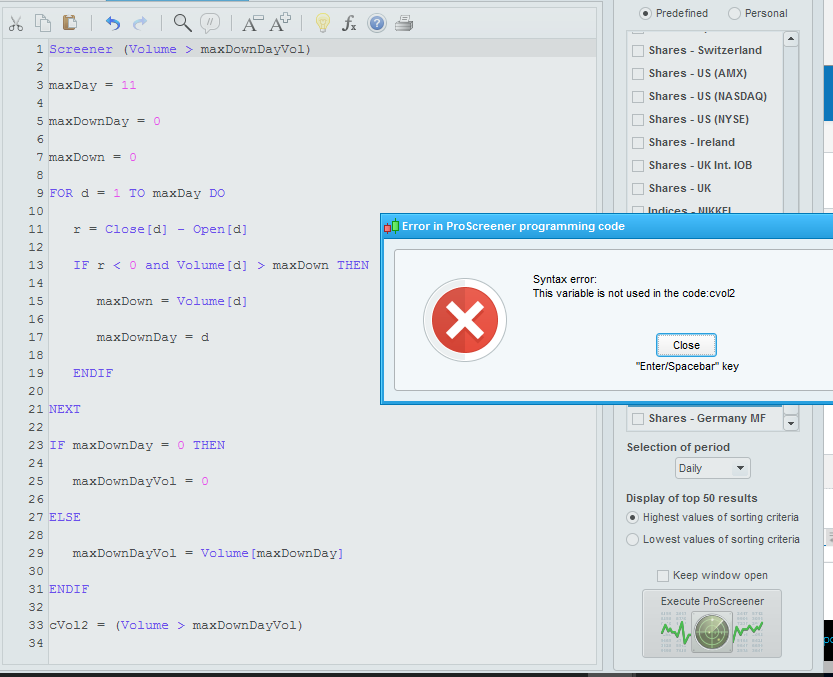Check Shares - UK

point(638,189)
